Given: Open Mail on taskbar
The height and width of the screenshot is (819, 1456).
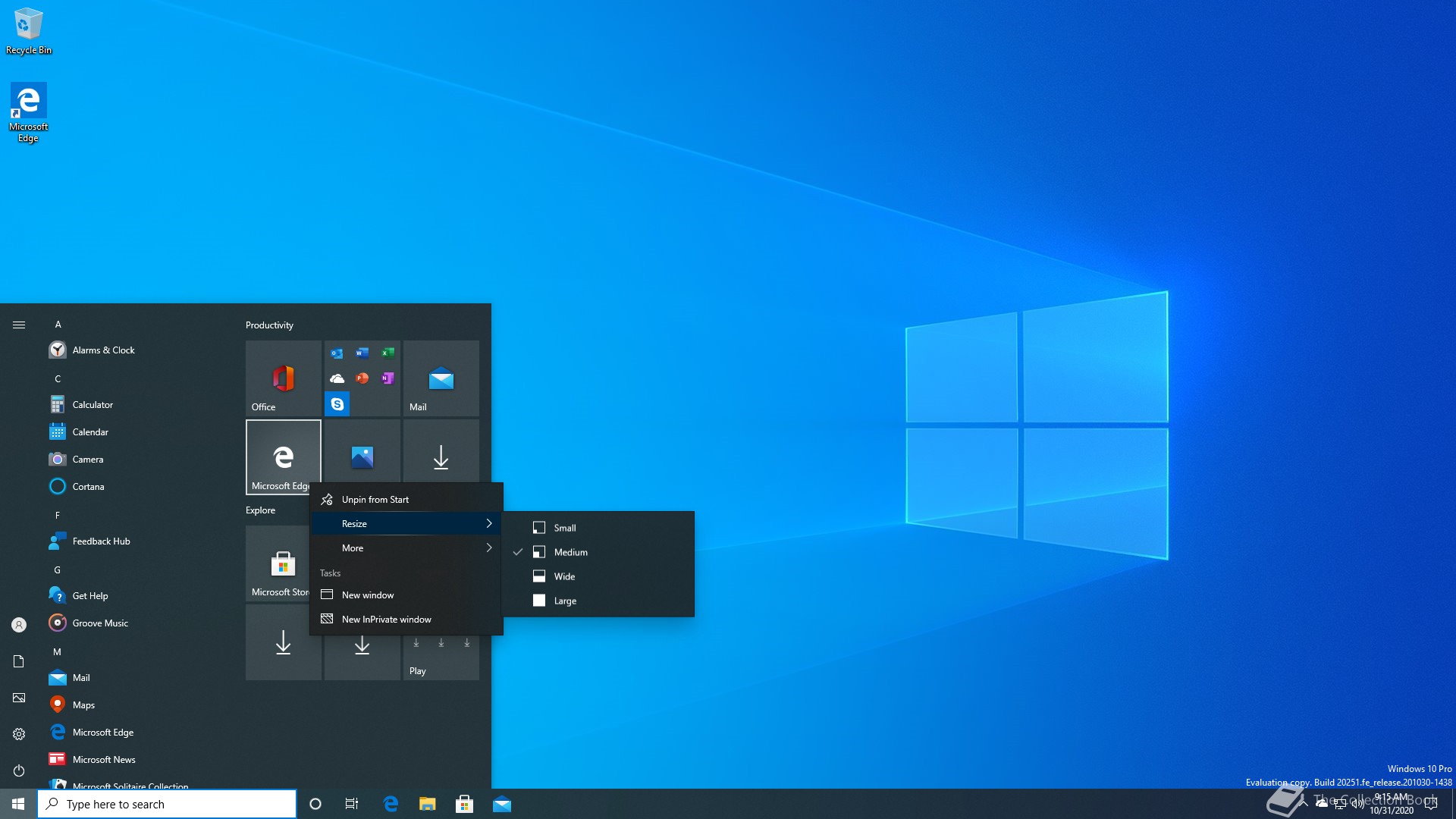Looking at the screenshot, I should point(502,804).
